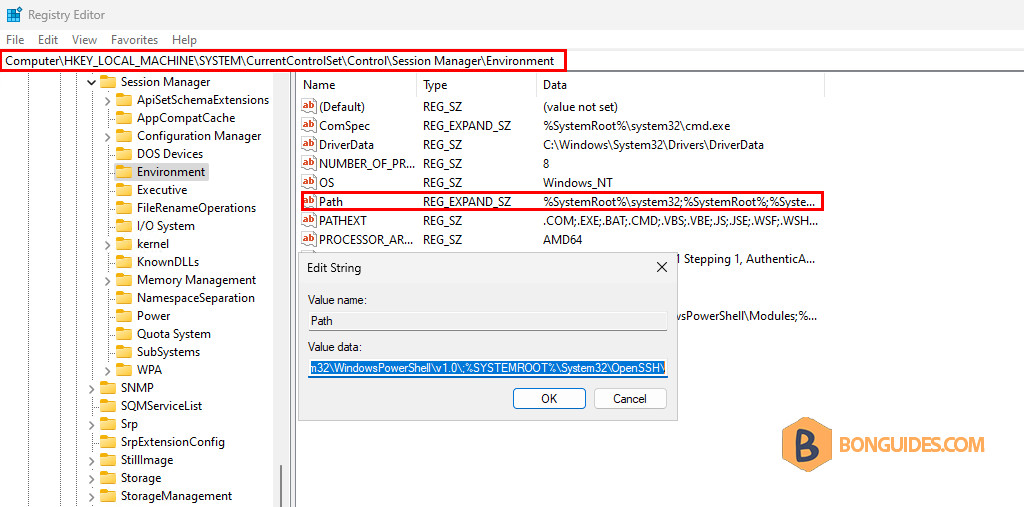Select the FileRenameOperations folder icon
This screenshot has height=507, width=1024.
tap(123, 208)
